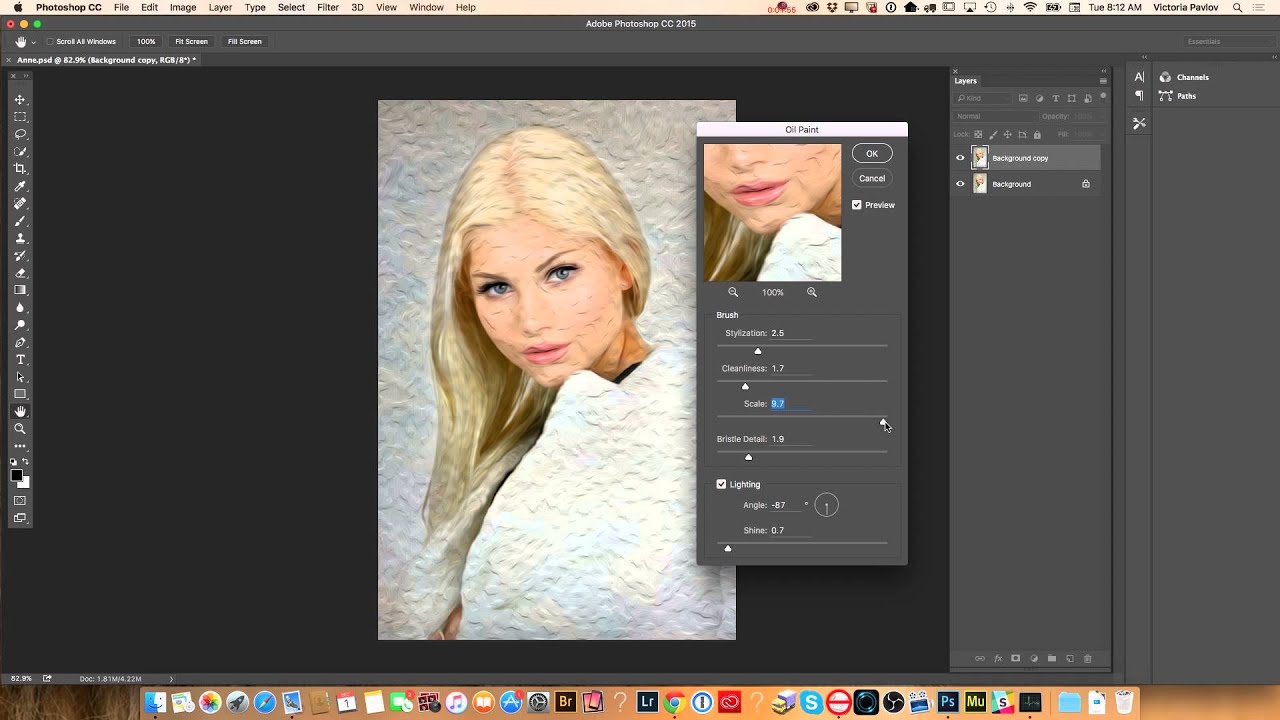Select the Horizontal Type tool

(20, 360)
